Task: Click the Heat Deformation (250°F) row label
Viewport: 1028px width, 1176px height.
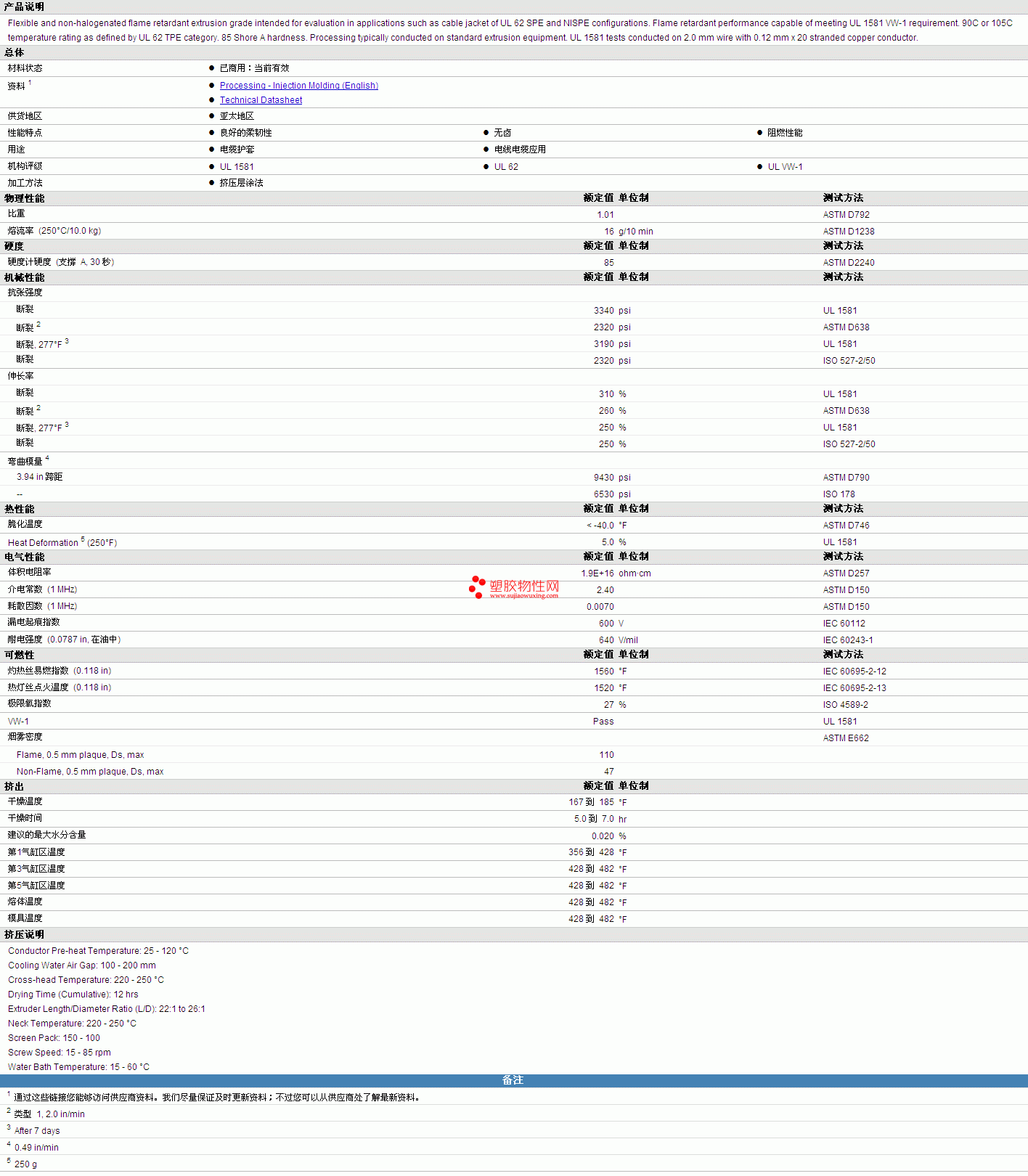Action: pos(62,542)
